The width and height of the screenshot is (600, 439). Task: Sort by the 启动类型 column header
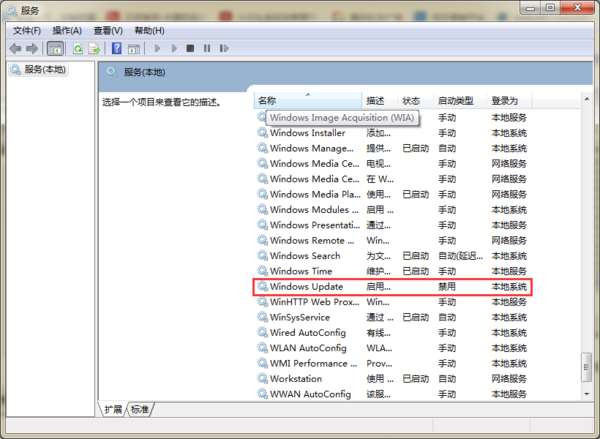pyautogui.click(x=460, y=101)
